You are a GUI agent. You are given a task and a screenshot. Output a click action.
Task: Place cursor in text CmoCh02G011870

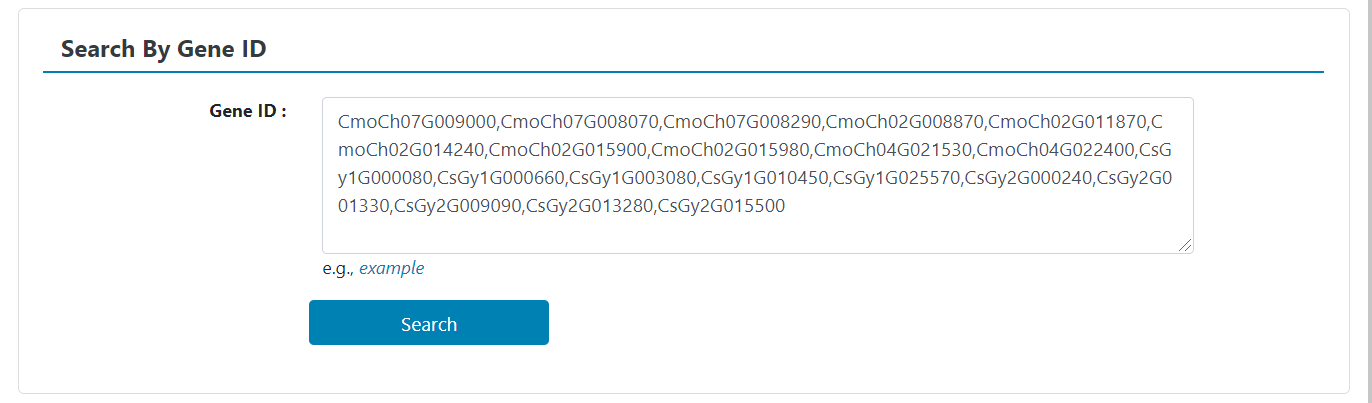[x=1068, y=122]
